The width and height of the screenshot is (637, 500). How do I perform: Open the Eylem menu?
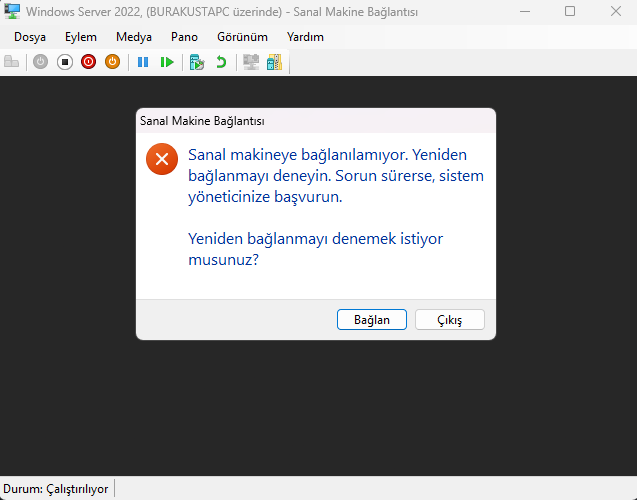81,37
